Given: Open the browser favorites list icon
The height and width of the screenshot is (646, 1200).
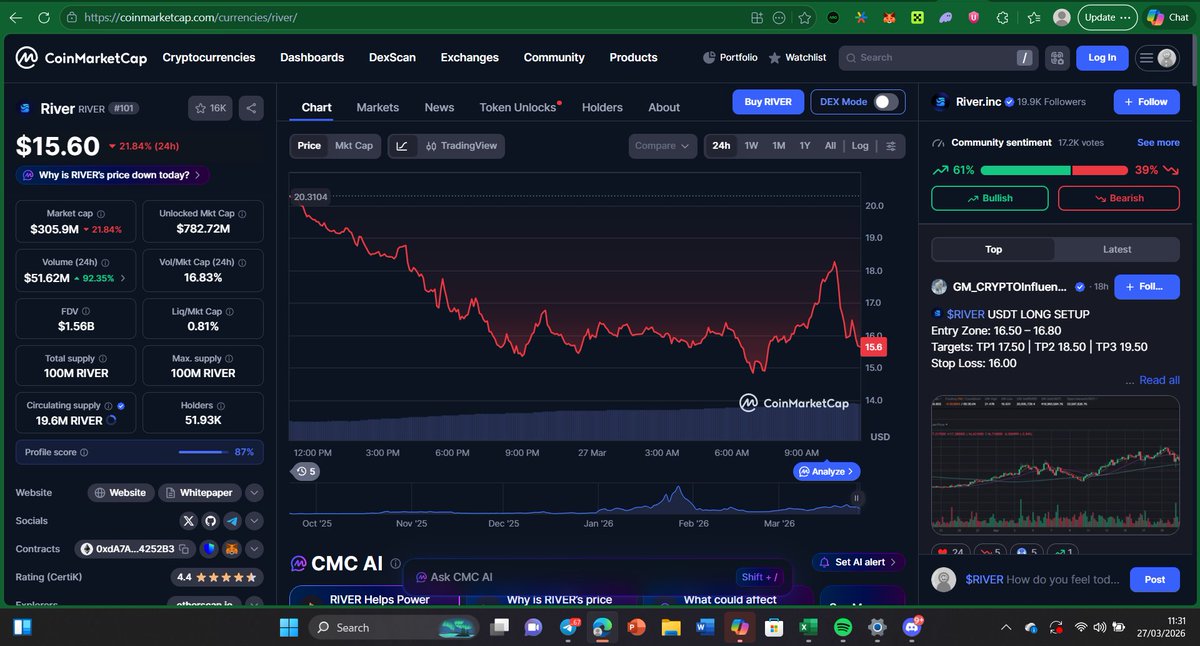Looking at the screenshot, I should coord(1033,17).
